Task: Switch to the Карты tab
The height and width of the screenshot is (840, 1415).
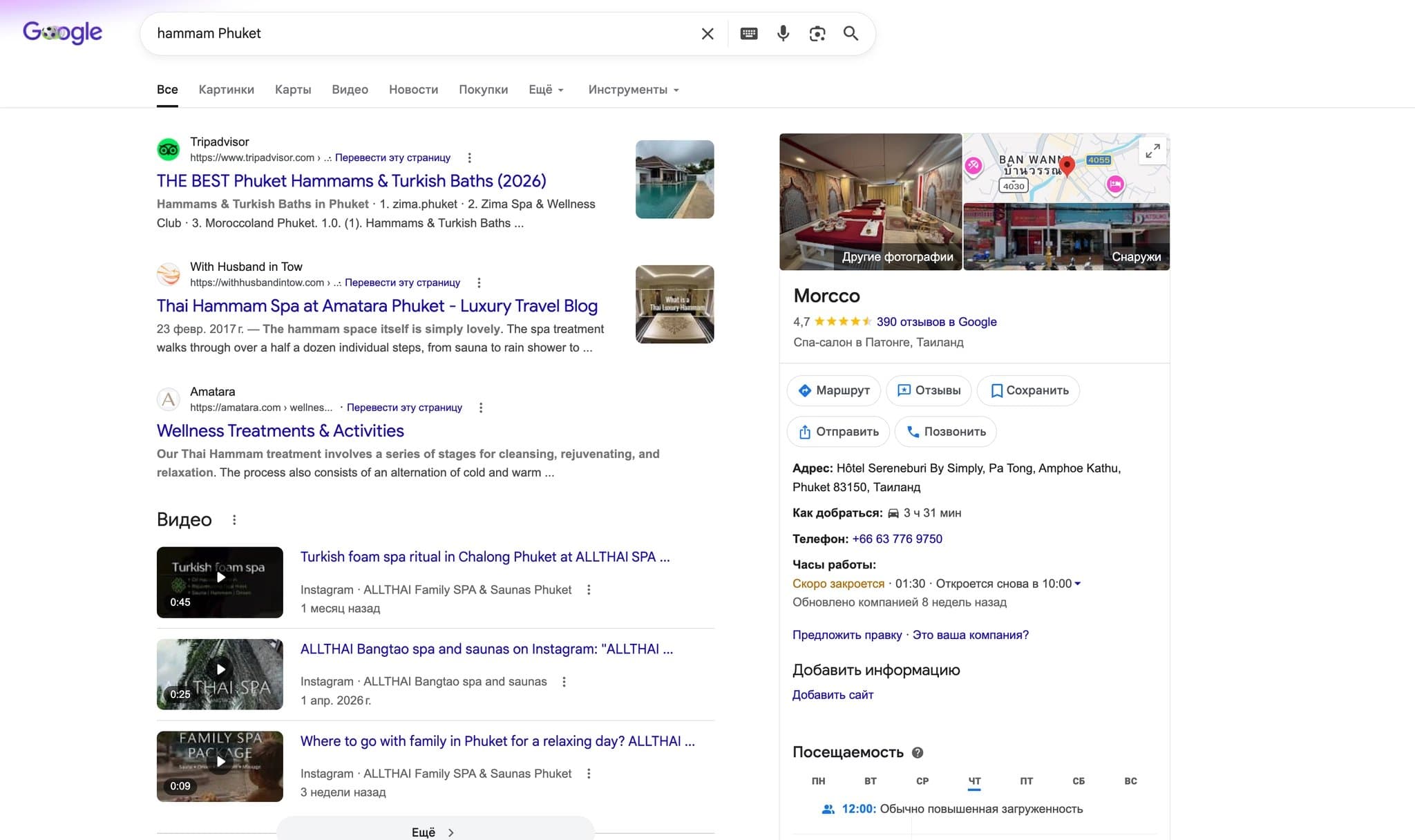Action: click(293, 90)
